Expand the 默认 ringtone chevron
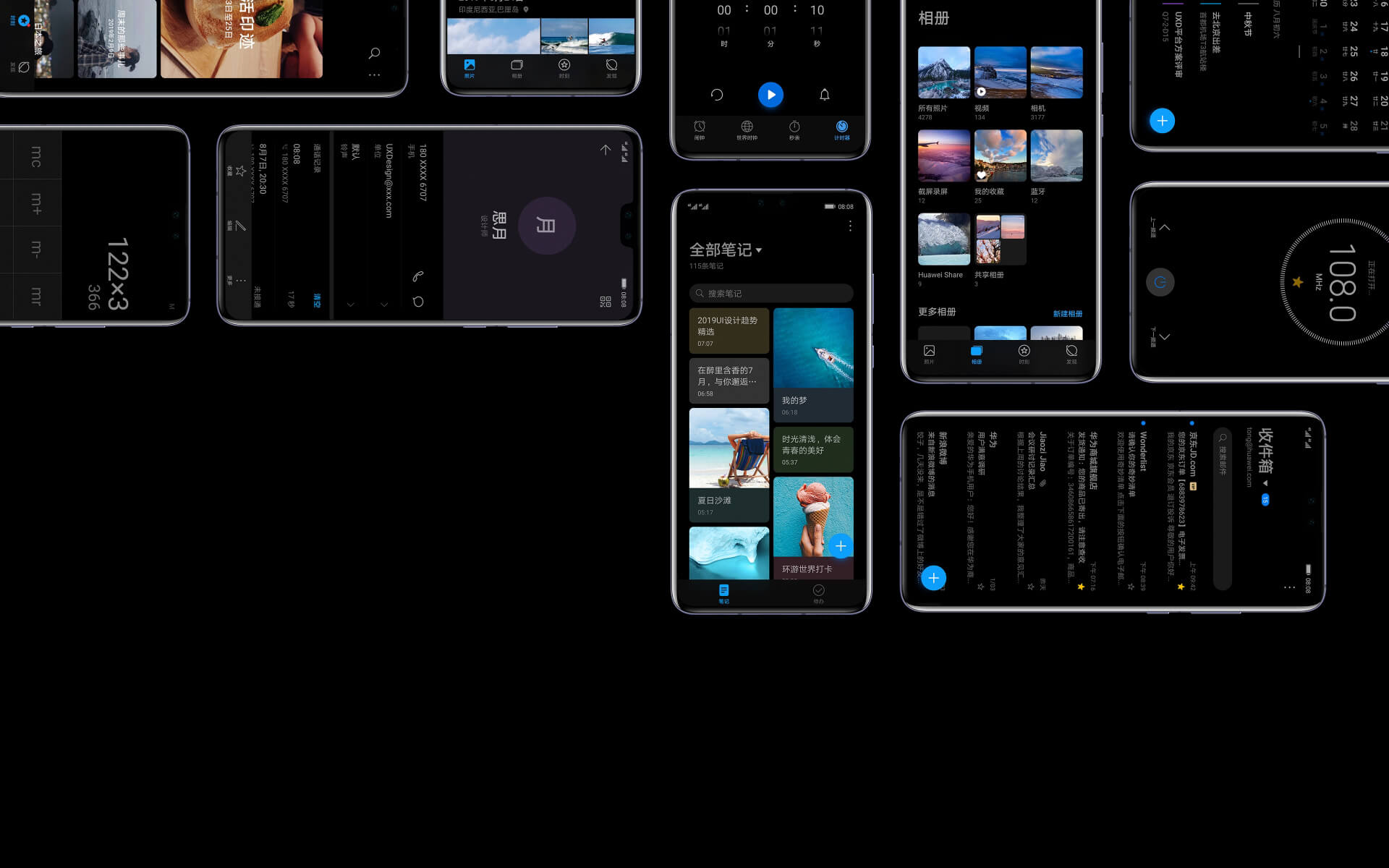 (350, 305)
